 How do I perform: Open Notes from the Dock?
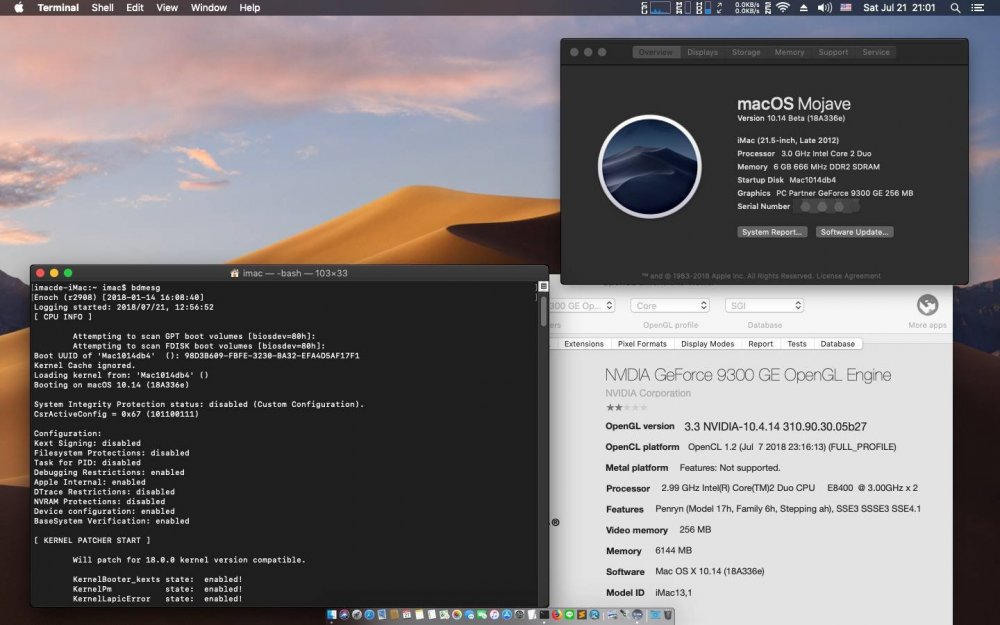coord(419,615)
